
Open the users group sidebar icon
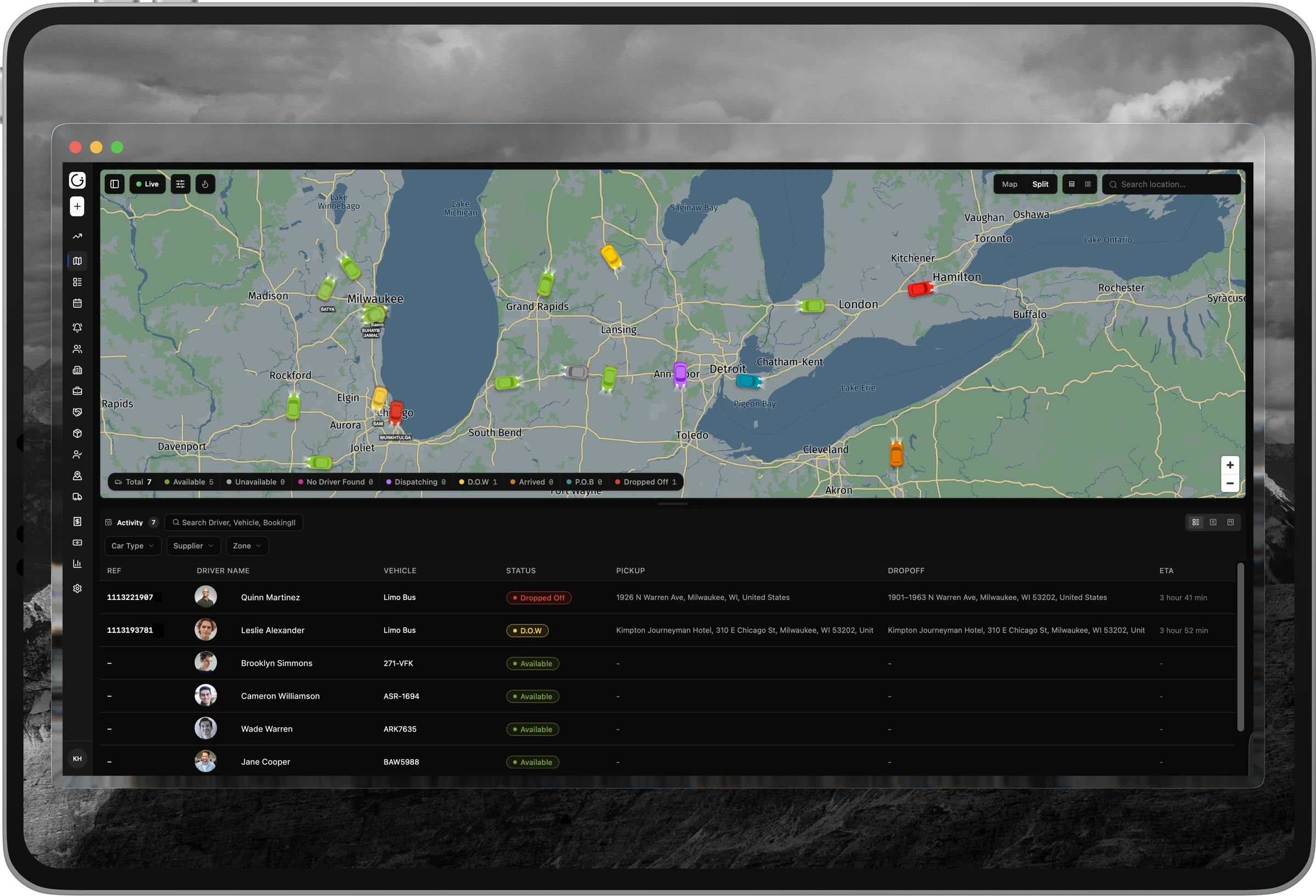77,349
